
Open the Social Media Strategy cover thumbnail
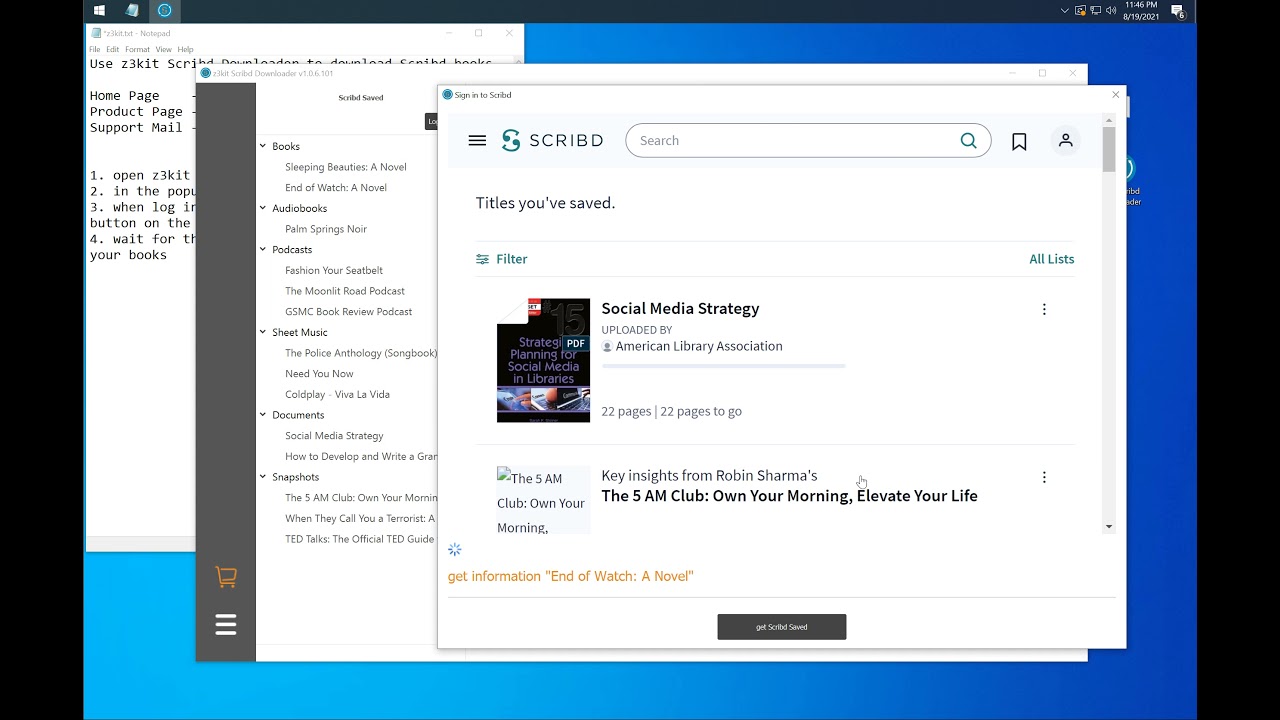[543, 360]
